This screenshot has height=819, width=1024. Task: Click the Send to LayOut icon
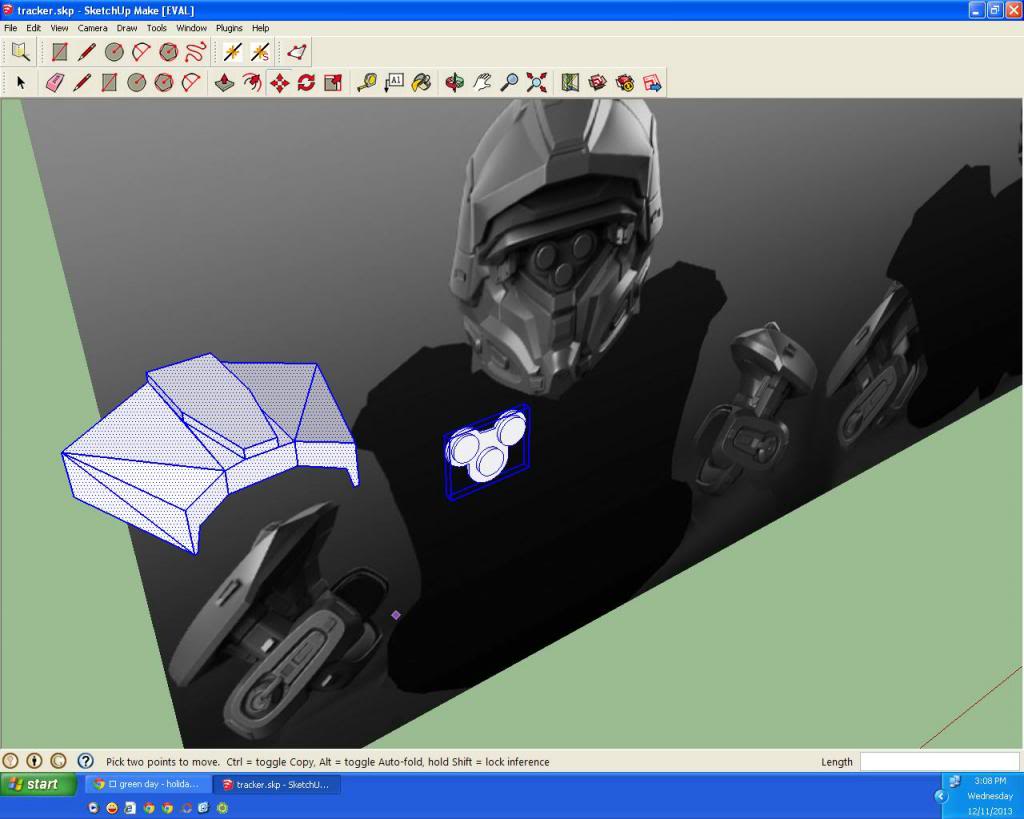tap(652, 83)
